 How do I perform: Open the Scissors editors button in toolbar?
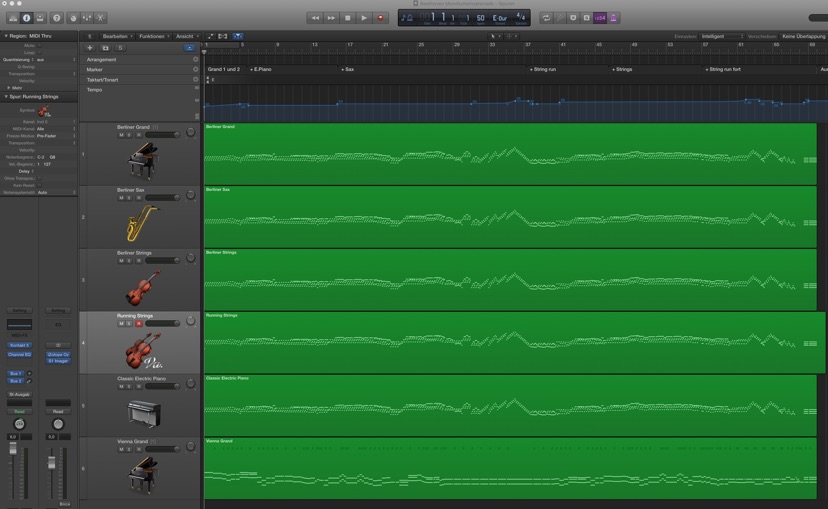click(x=101, y=18)
